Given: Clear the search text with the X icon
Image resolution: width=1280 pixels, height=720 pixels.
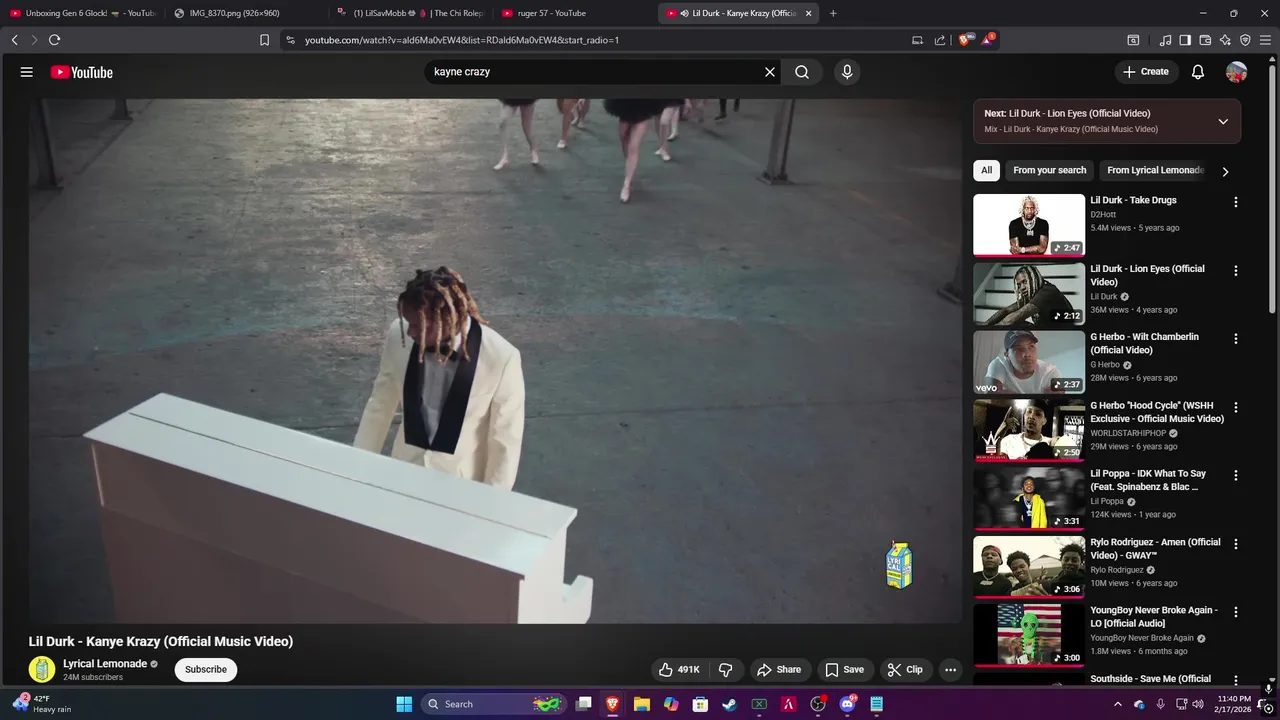Looking at the screenshot, I should (770, 72).
